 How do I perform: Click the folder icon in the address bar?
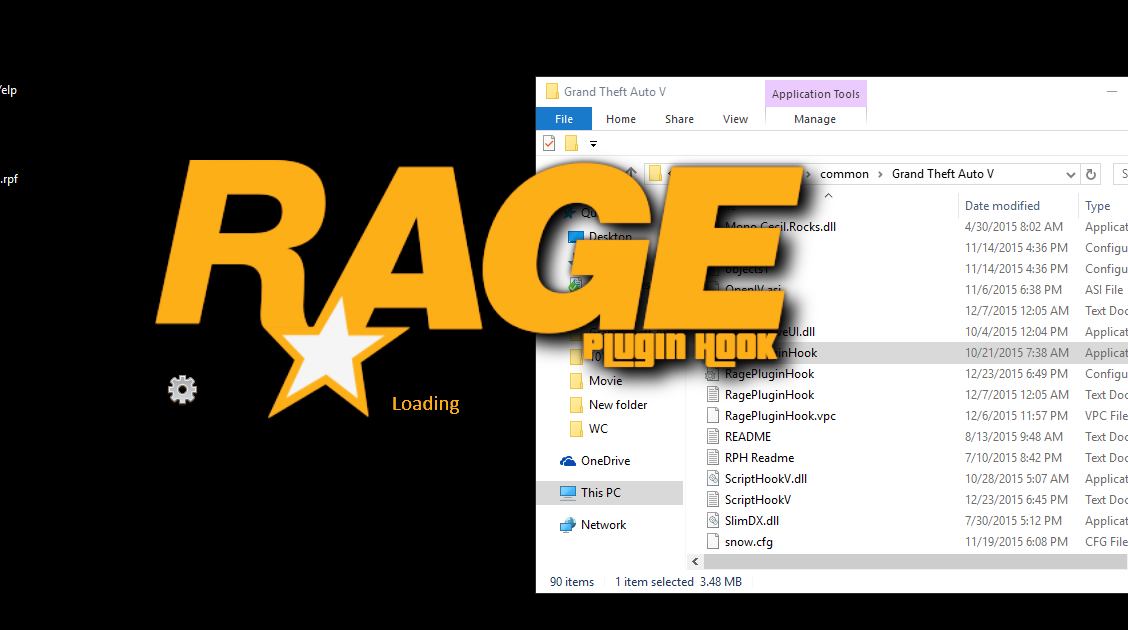tap(655, 173)
